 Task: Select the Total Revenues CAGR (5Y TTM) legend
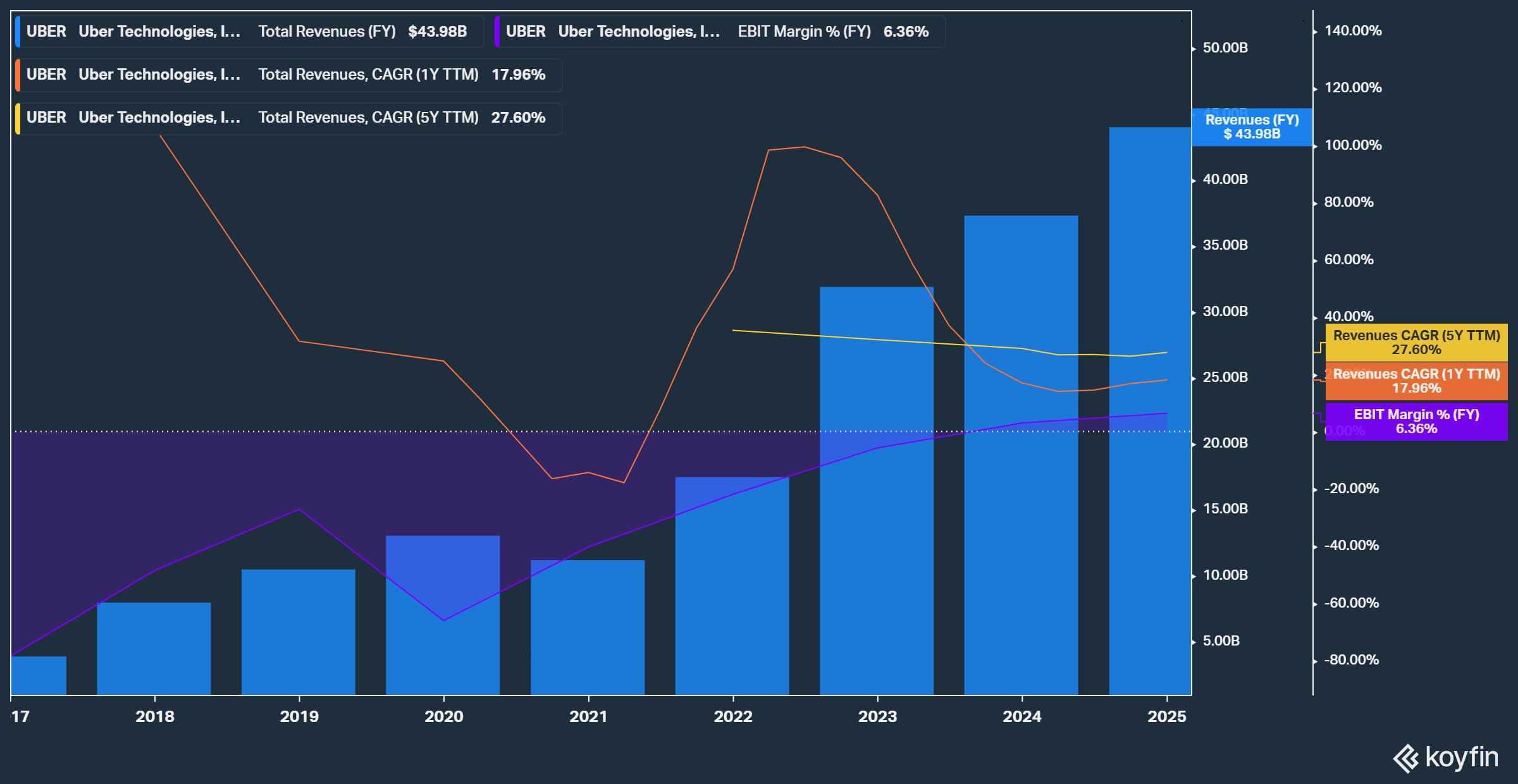click(x=288, y=118)
